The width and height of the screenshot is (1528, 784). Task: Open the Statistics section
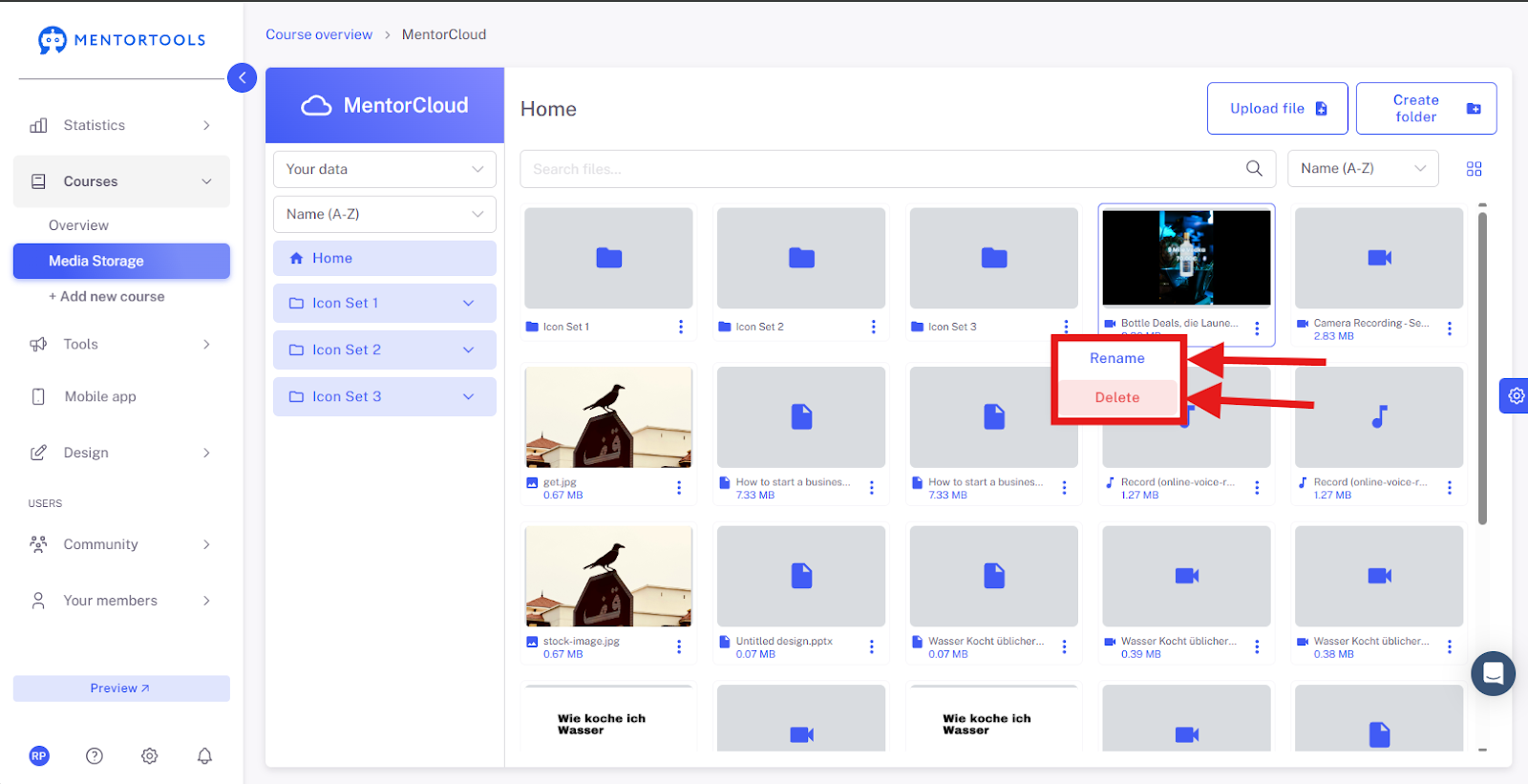pos(121,125)
